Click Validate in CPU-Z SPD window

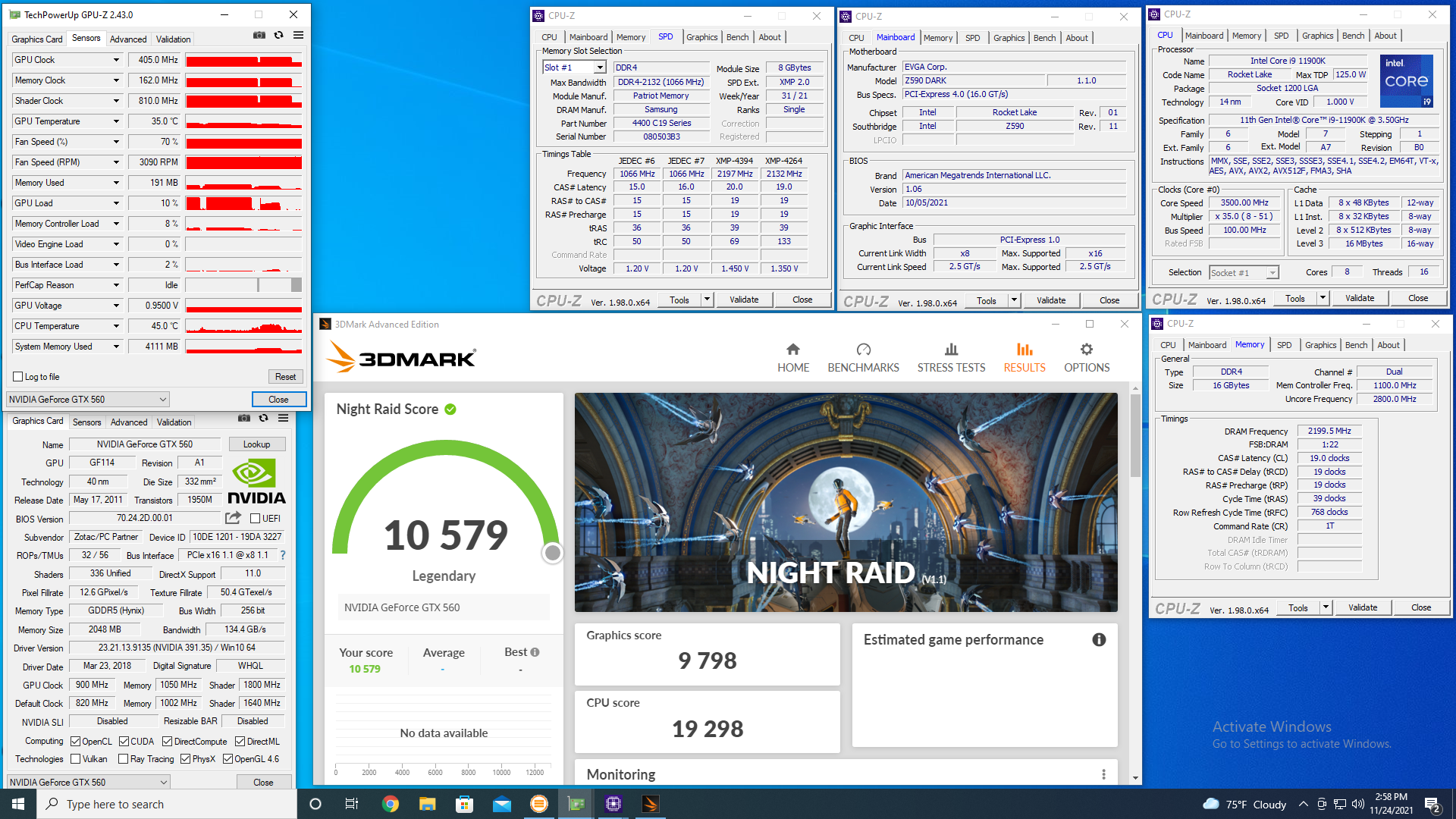point(744,300)
